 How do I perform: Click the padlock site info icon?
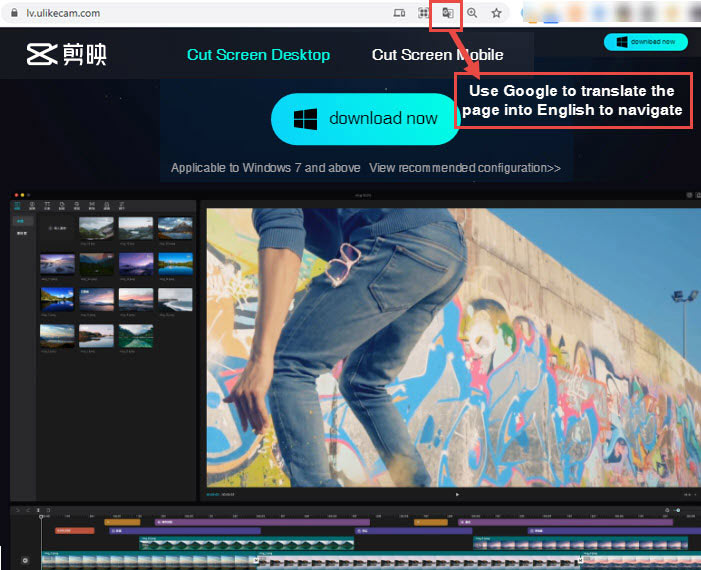tap(14, 13)
